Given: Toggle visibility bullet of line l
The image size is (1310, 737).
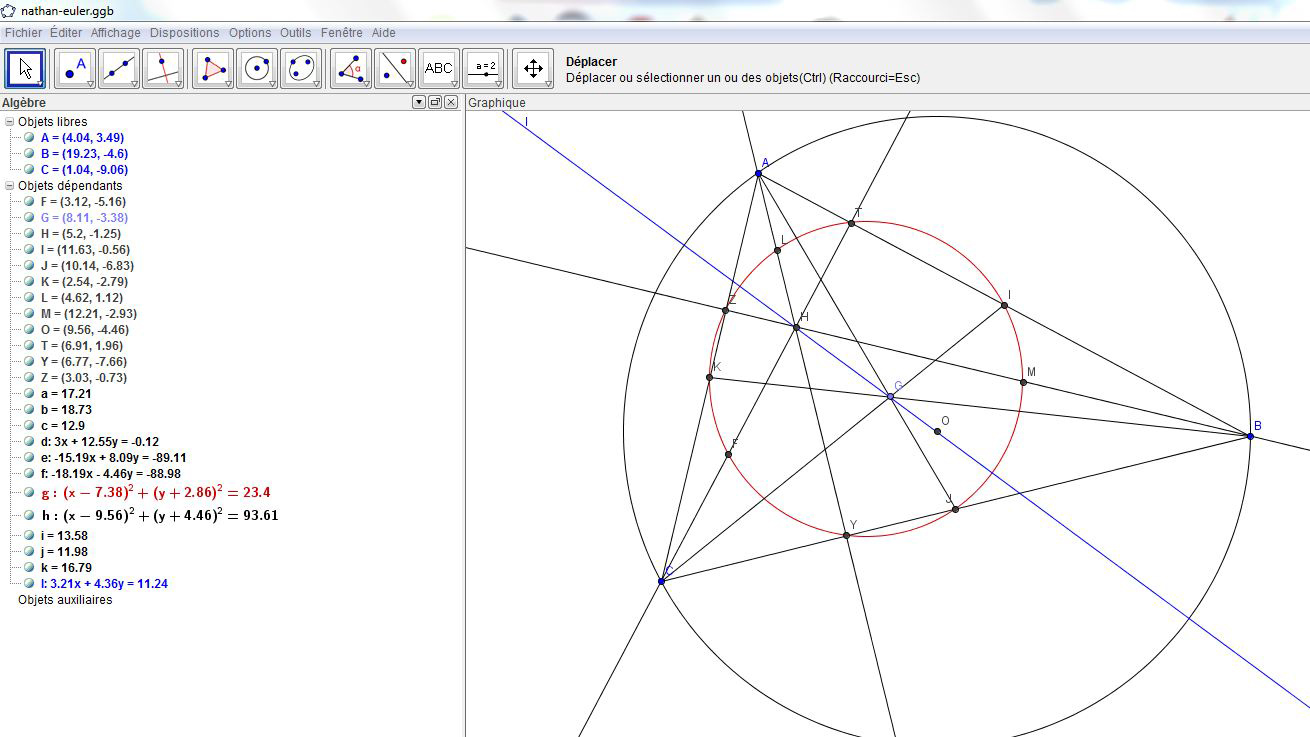Looking at the screenshot, I should pyautogui.click(x=30, y=584).
